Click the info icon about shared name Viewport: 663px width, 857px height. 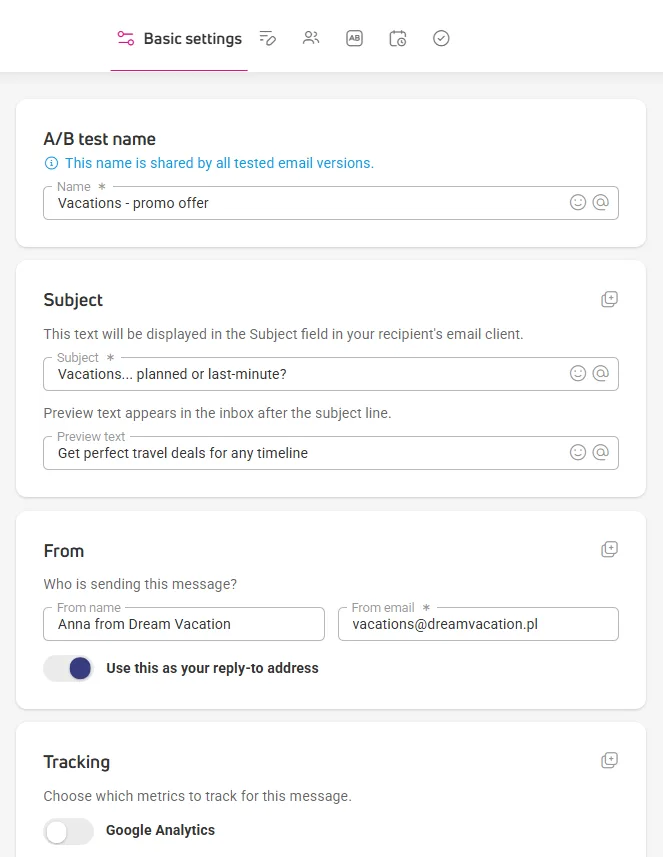51,163
